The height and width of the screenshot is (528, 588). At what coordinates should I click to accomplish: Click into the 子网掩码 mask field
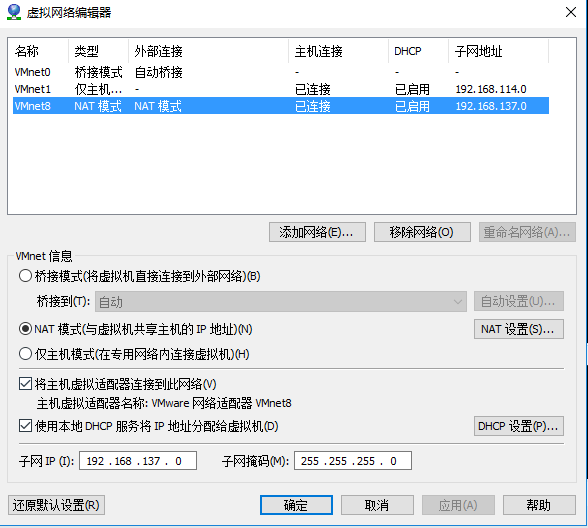pos(353,460)
